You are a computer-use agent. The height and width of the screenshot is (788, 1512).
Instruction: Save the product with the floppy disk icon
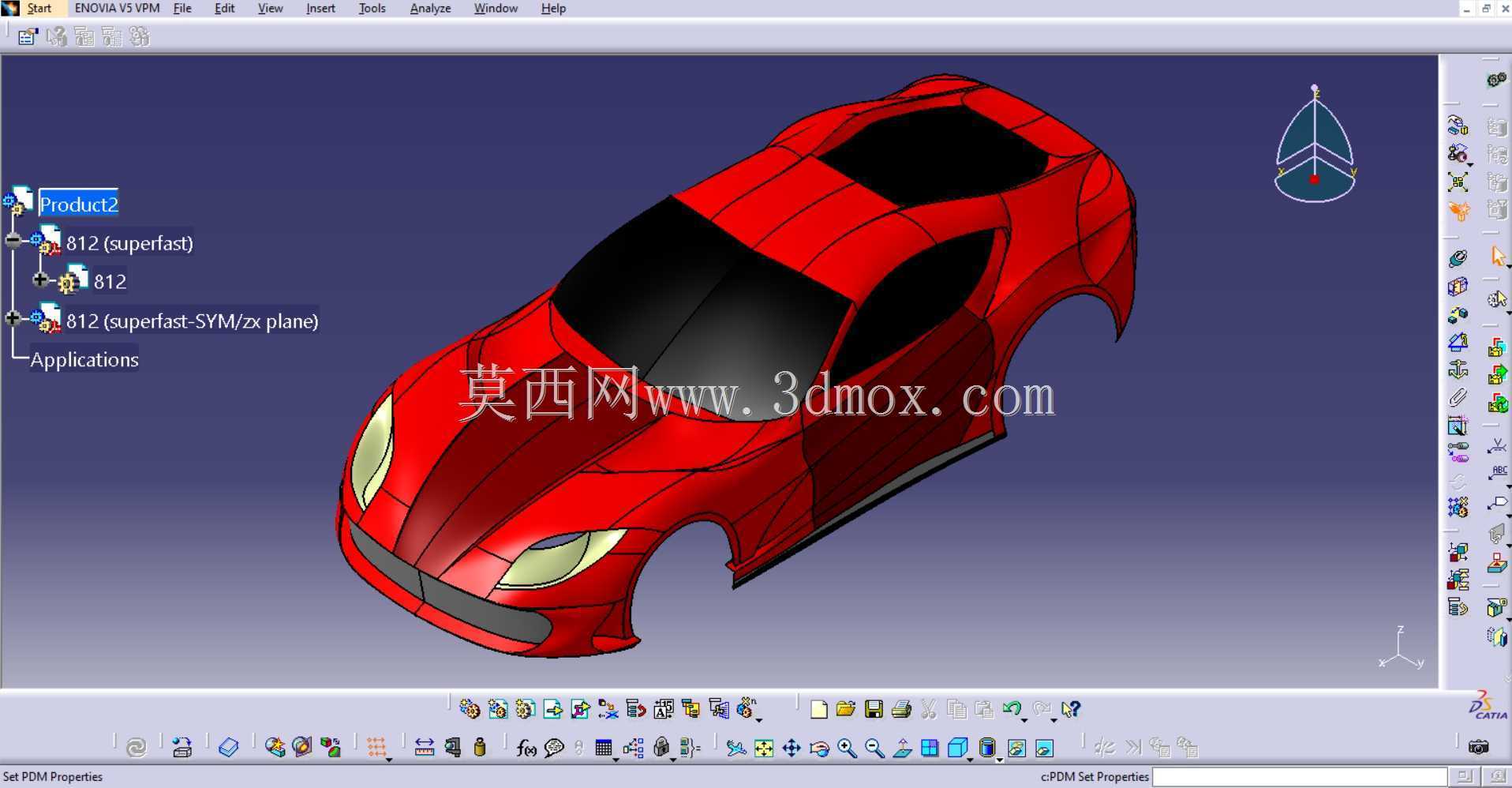[874, 709]
